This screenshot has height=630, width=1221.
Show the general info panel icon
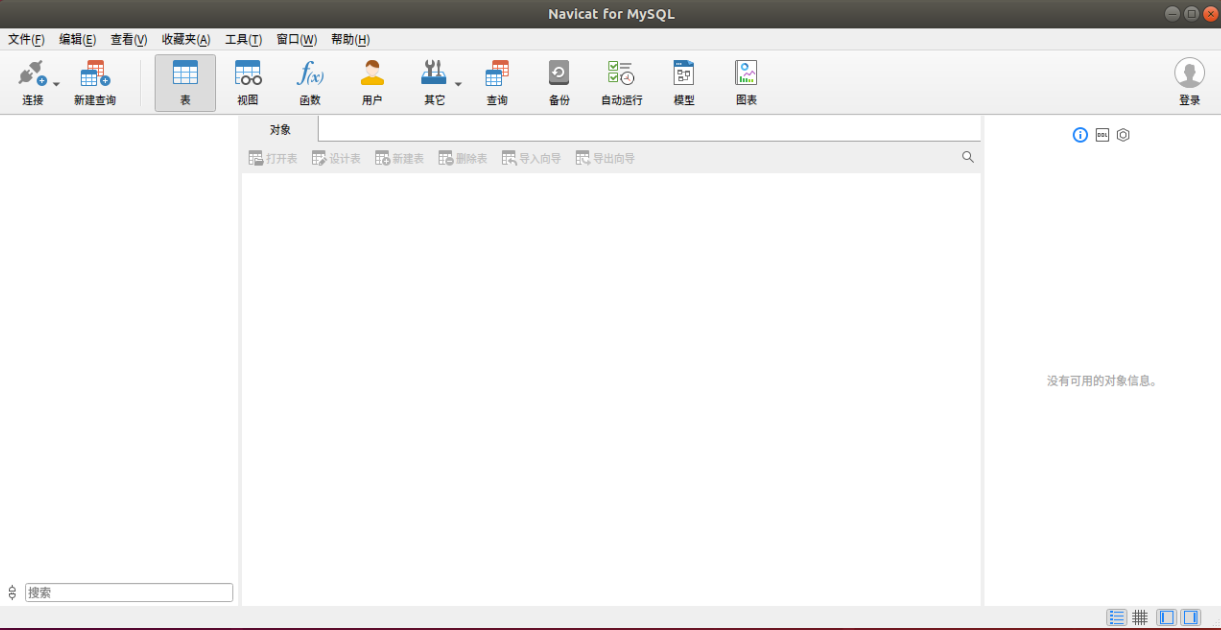[x=1080, y=135]
